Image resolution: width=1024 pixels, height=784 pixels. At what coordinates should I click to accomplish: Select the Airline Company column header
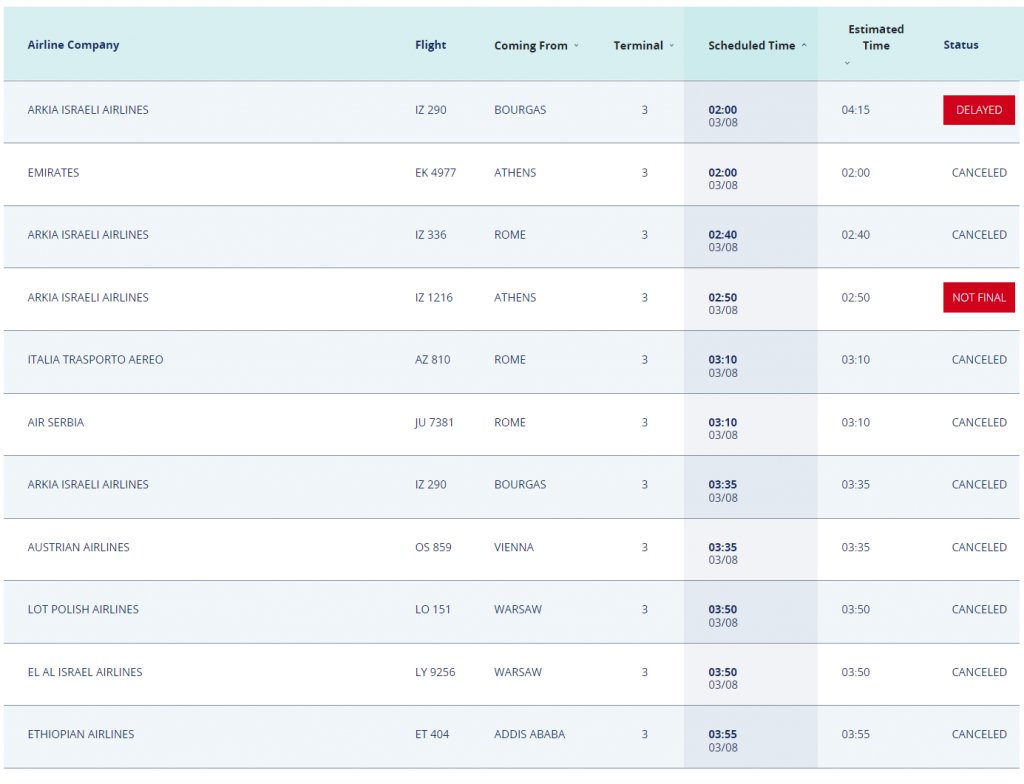coord(73,45)
